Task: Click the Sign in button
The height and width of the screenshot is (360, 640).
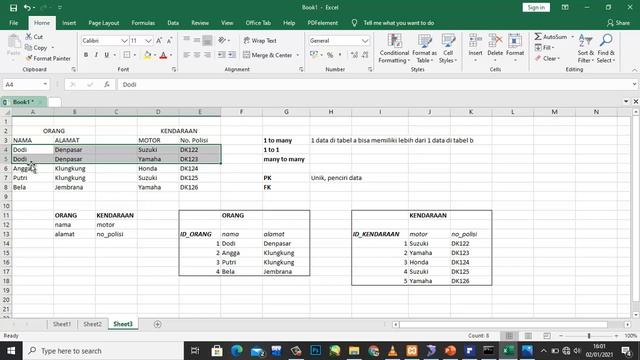Action: pos(536,7)
